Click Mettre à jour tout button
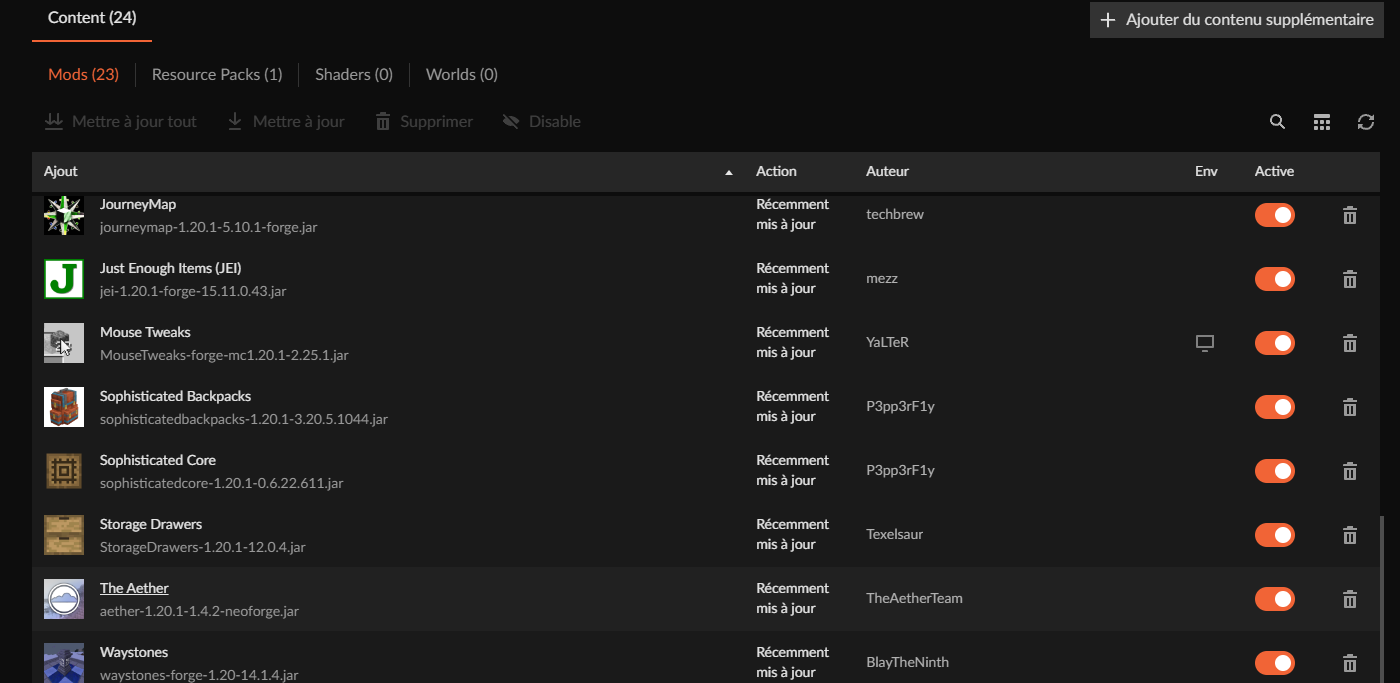Screen dimensions: 1400x683 (x=121, y=122)
